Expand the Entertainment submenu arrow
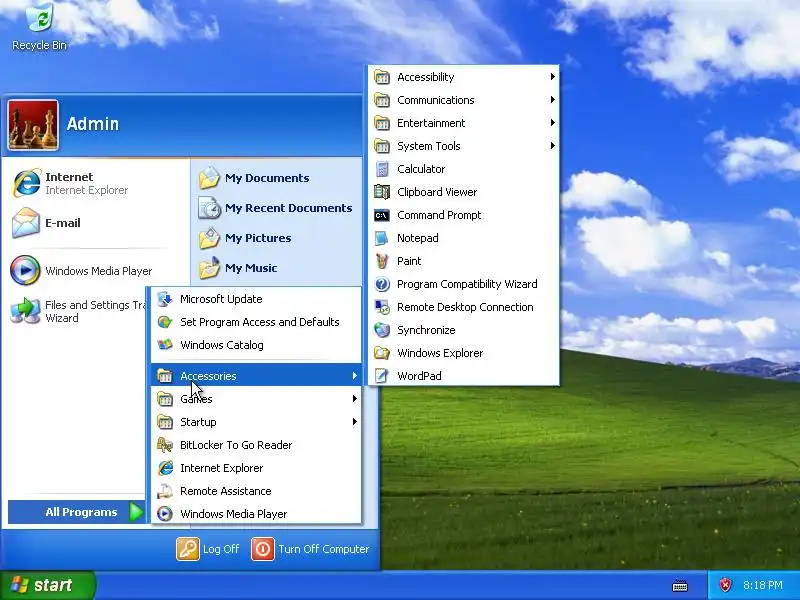The image size is (800, 600). point(553,123)
